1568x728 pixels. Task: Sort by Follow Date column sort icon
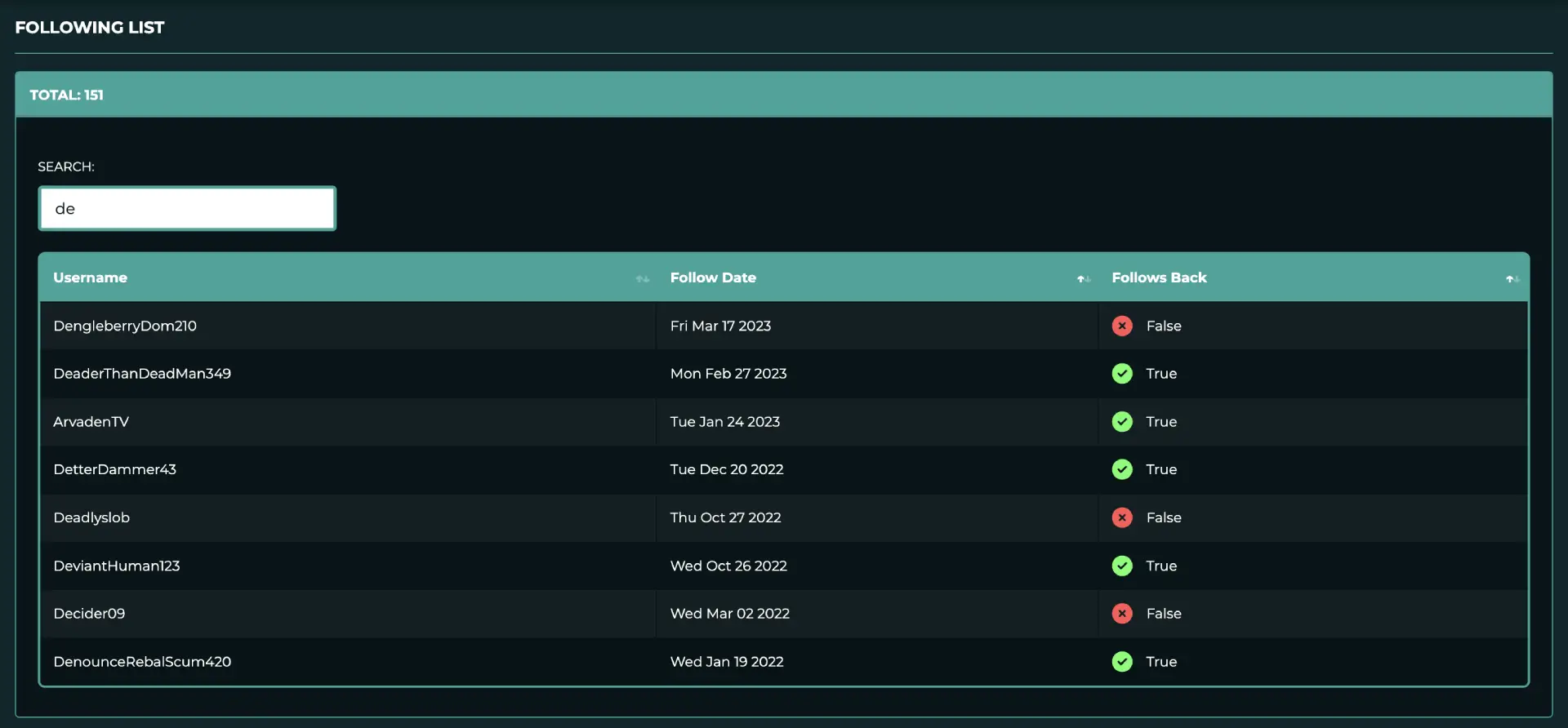click(x=1084, y=279)
